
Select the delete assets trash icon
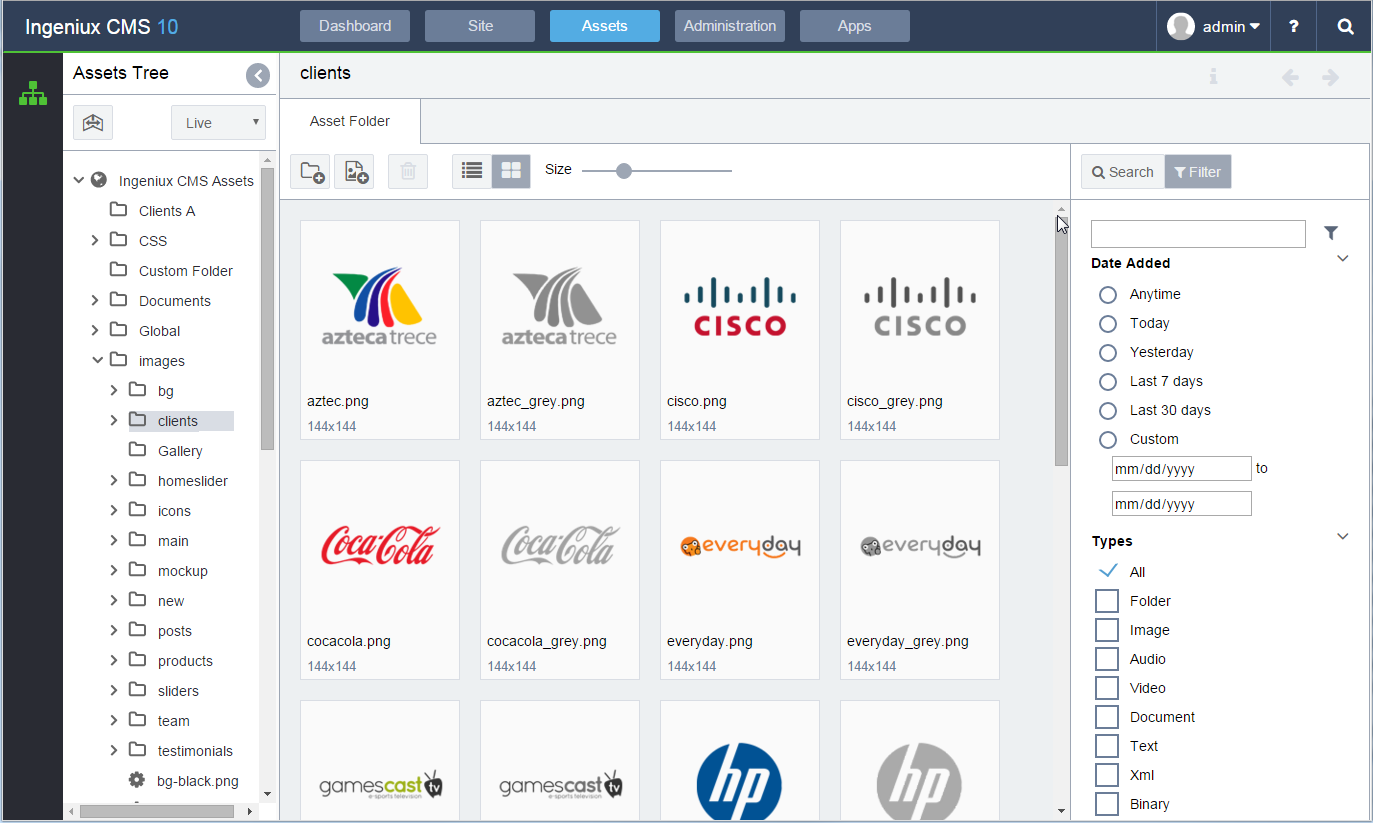point(407,170)
